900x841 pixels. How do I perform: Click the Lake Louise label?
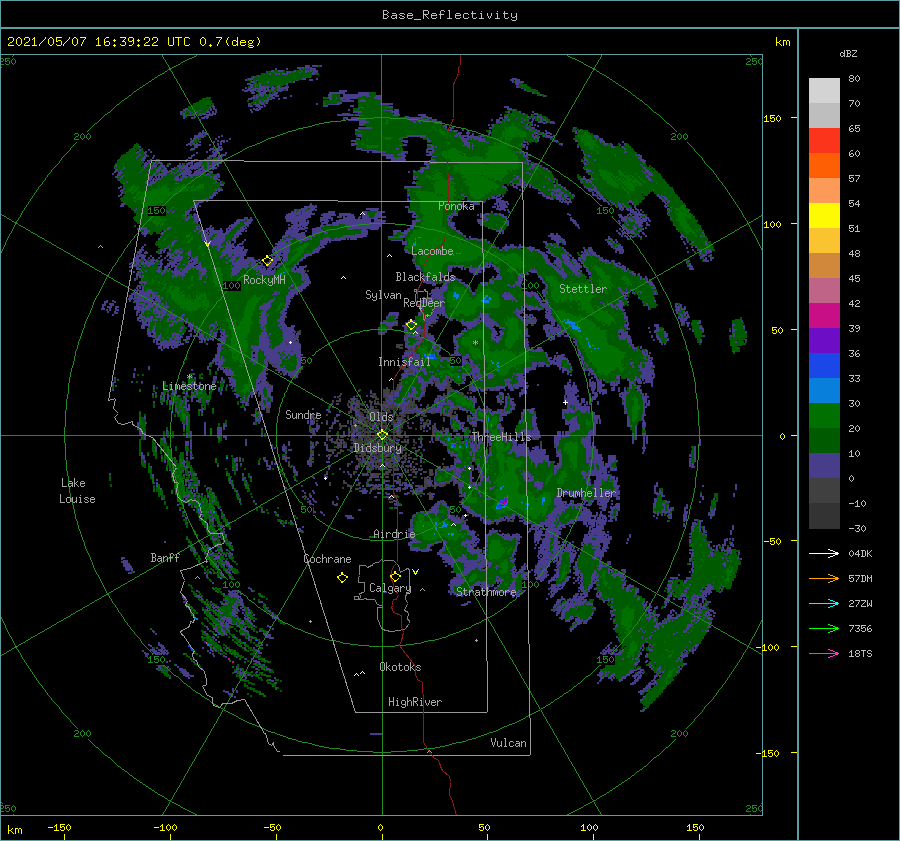click(x=77, y=491)
